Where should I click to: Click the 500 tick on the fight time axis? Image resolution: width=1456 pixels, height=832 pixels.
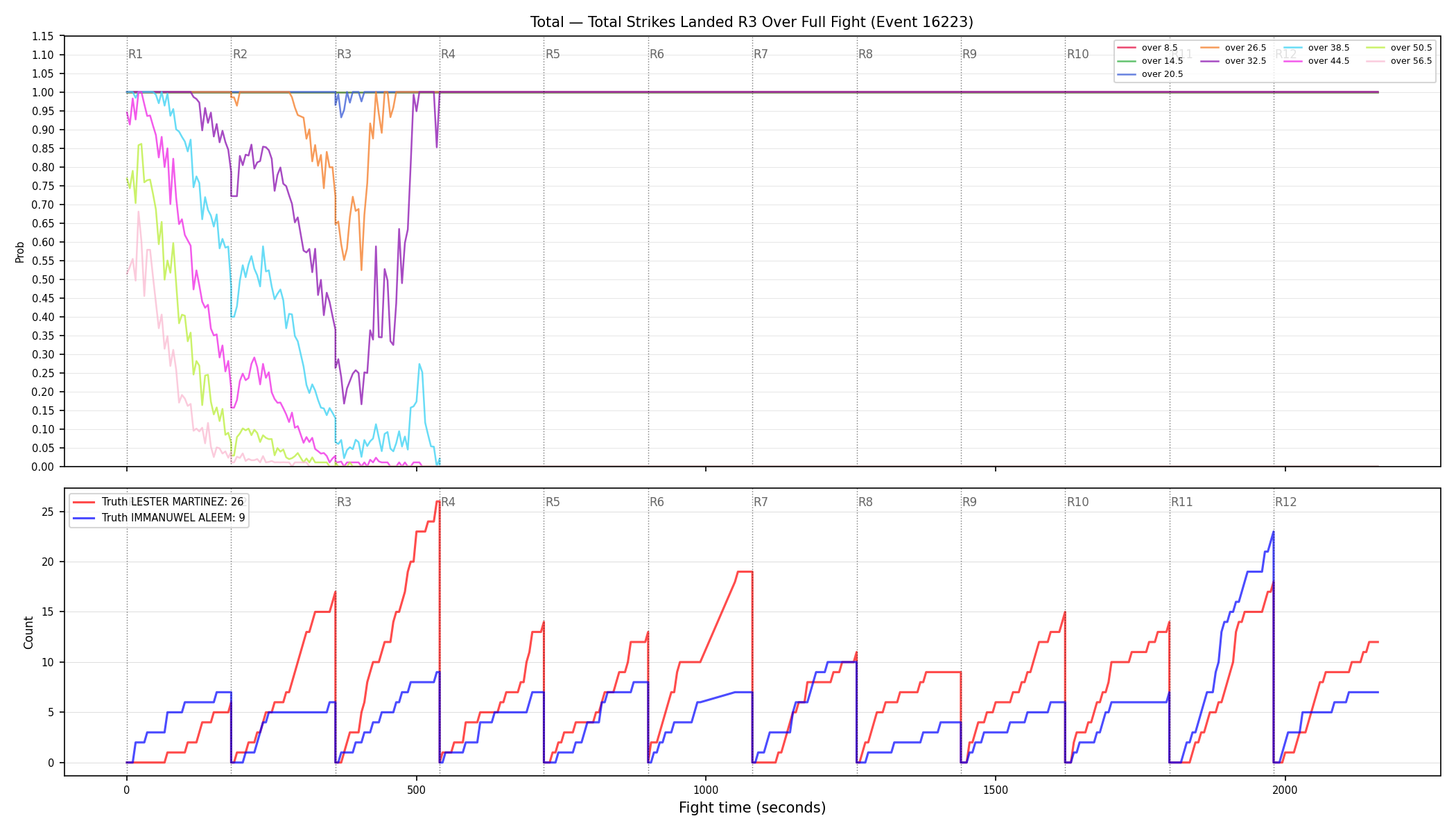416,790
